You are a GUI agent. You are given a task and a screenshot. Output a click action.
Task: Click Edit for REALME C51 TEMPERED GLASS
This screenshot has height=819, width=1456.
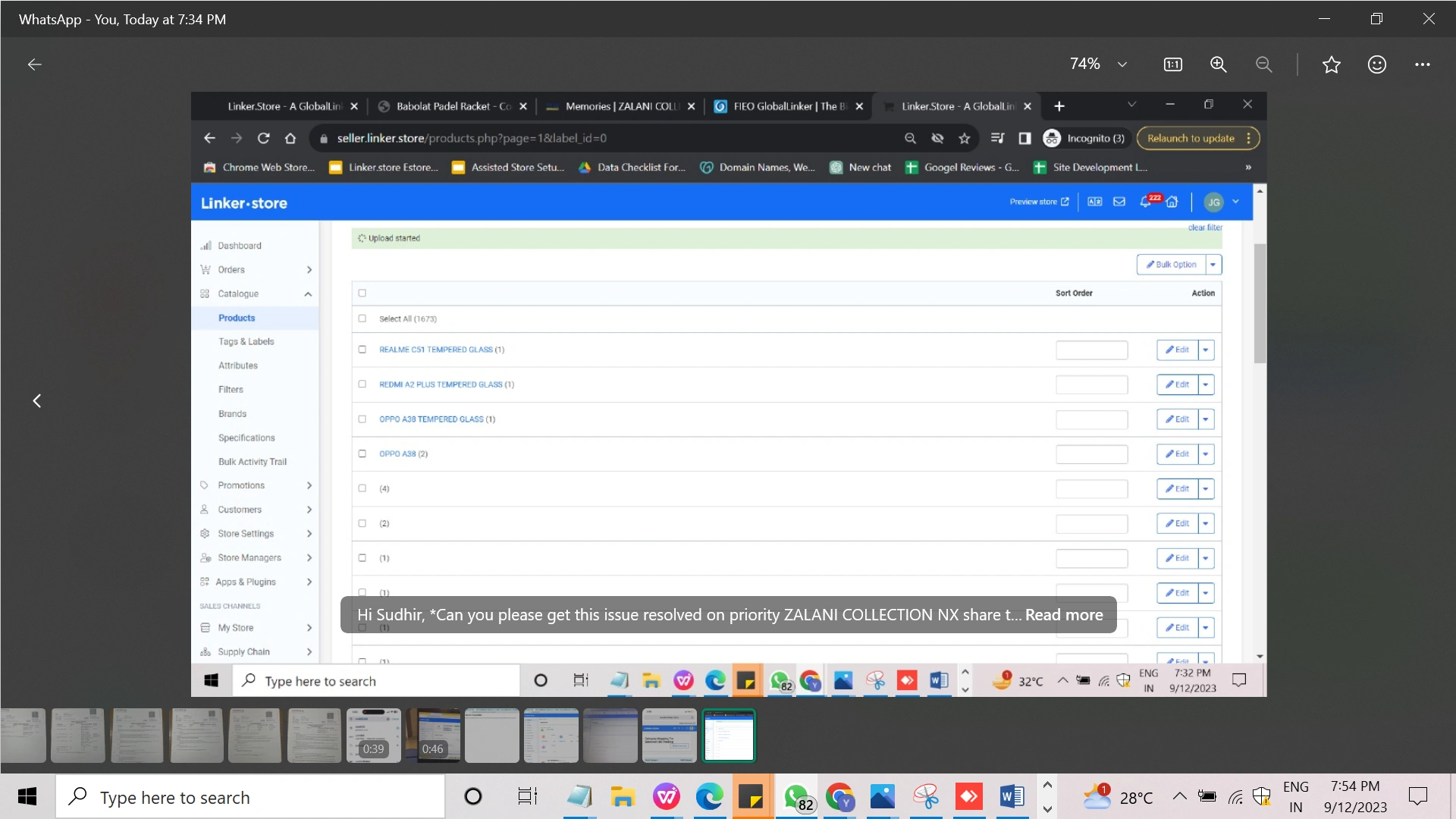click(1177, 350)
